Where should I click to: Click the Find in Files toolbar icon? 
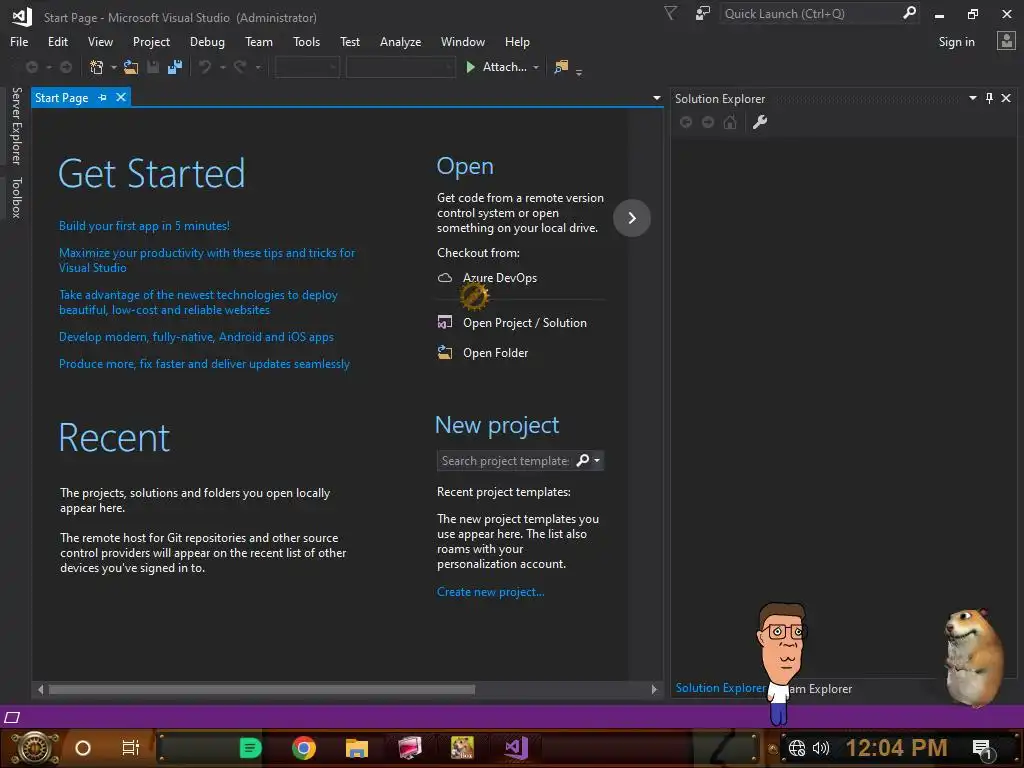click(561, 67)
